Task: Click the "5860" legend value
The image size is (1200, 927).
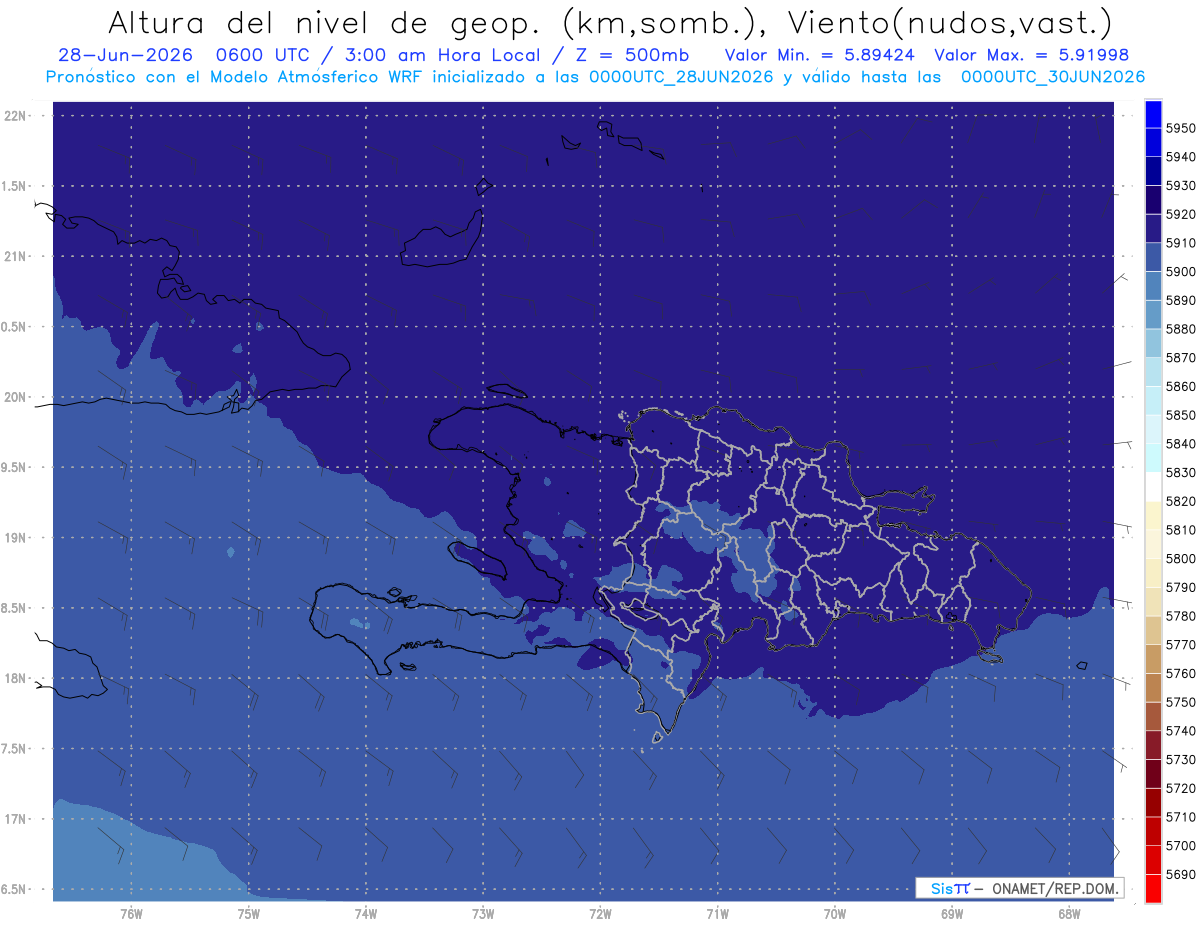Action: pyautogui.click(x=1181, y=386)
